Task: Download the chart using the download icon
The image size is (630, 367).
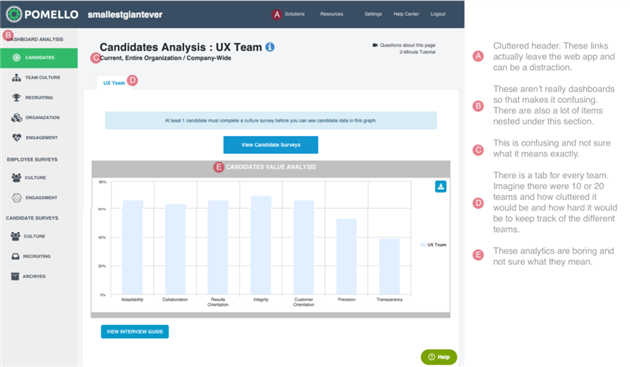Action: coord(440,187)
